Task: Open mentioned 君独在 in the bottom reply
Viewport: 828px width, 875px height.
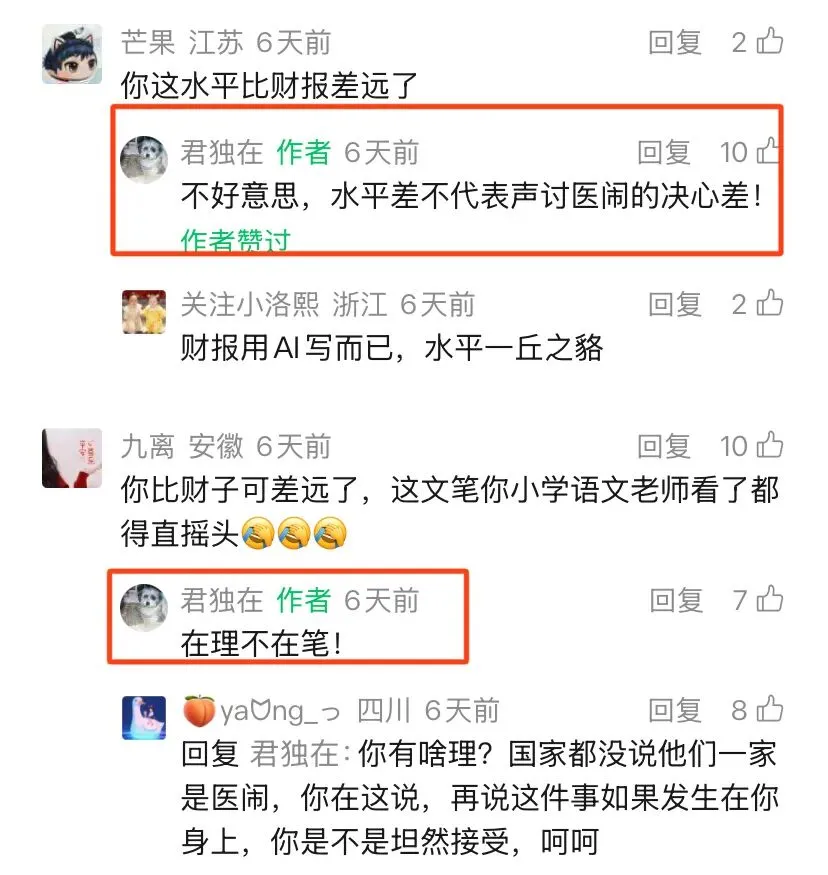Action: (x=295, y=754)
